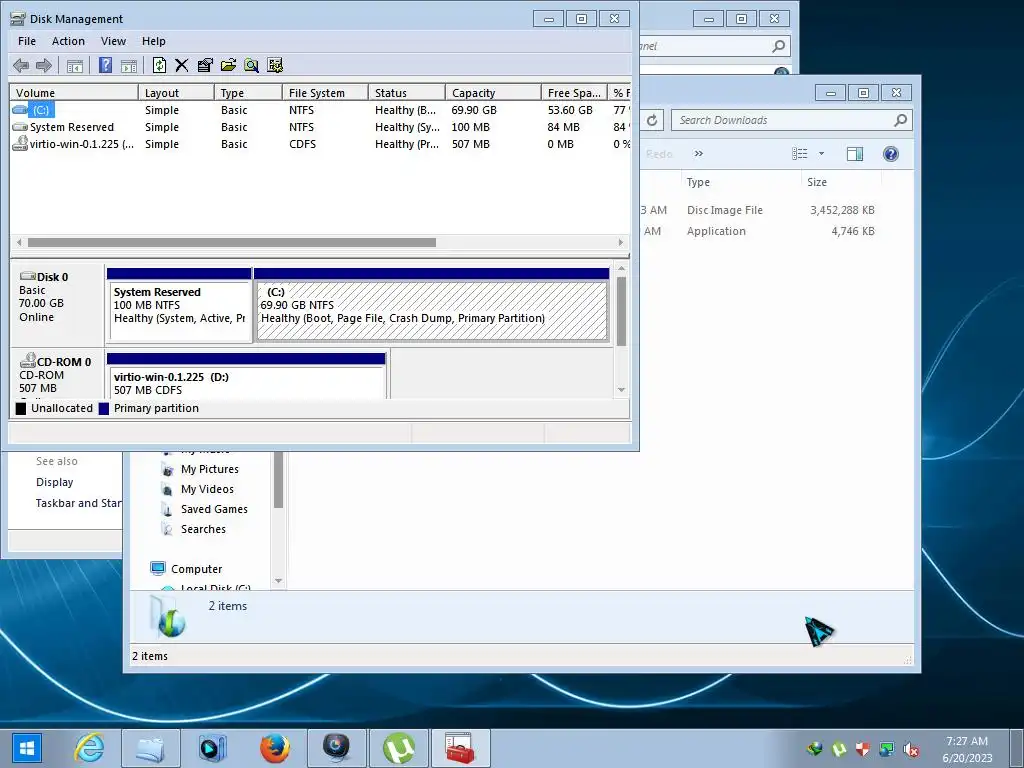
Task: Click the black X Delete toolbar icon
Action: tap(182, 65)
